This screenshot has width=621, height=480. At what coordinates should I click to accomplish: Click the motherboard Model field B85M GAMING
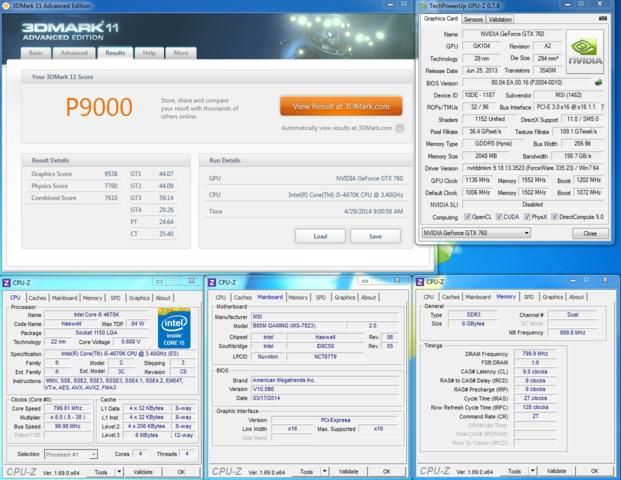pos(297,326)
